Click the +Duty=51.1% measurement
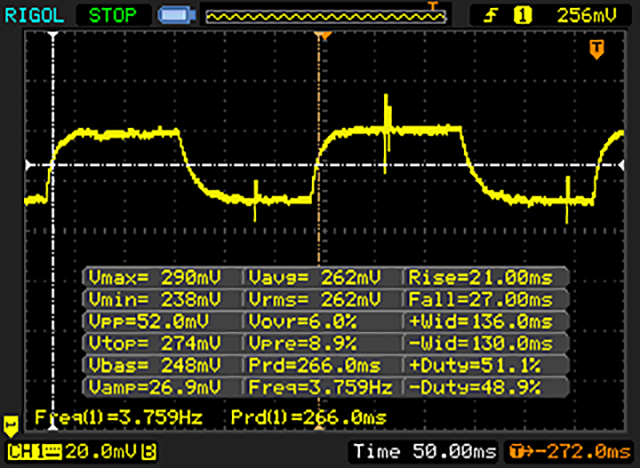 (x=475, y=365)
